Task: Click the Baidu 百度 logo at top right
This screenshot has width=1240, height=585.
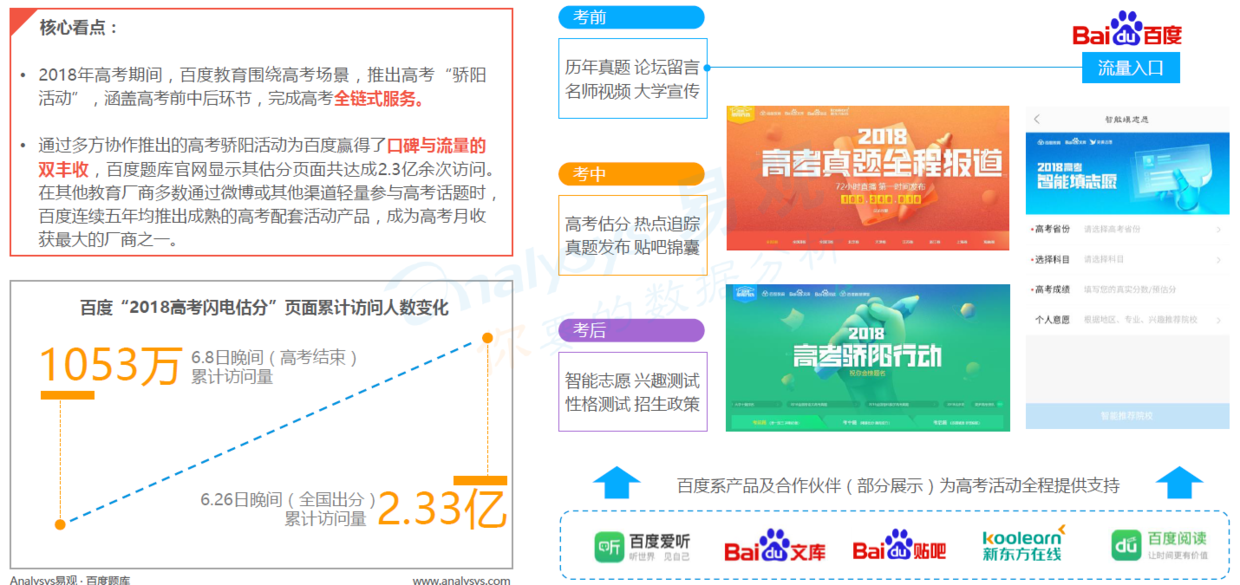Action: tap(1127, 30)
